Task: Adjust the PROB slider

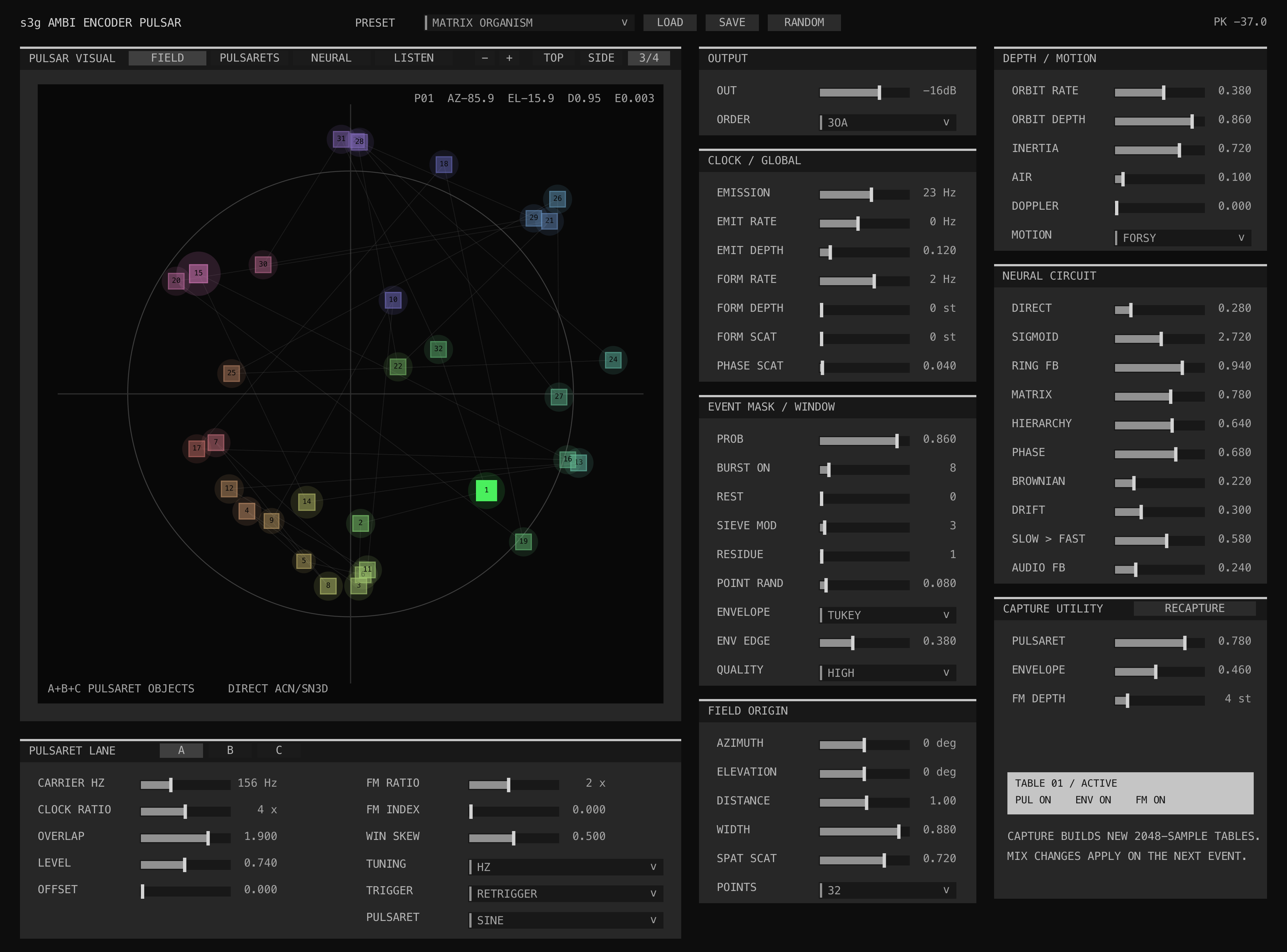Action: pyautogui.click(x=865, y=441)
